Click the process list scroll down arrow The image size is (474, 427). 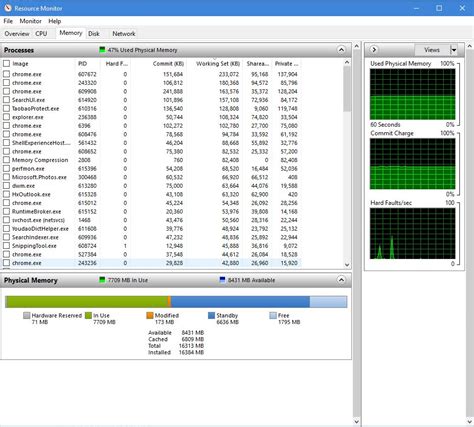pos(347,265)
